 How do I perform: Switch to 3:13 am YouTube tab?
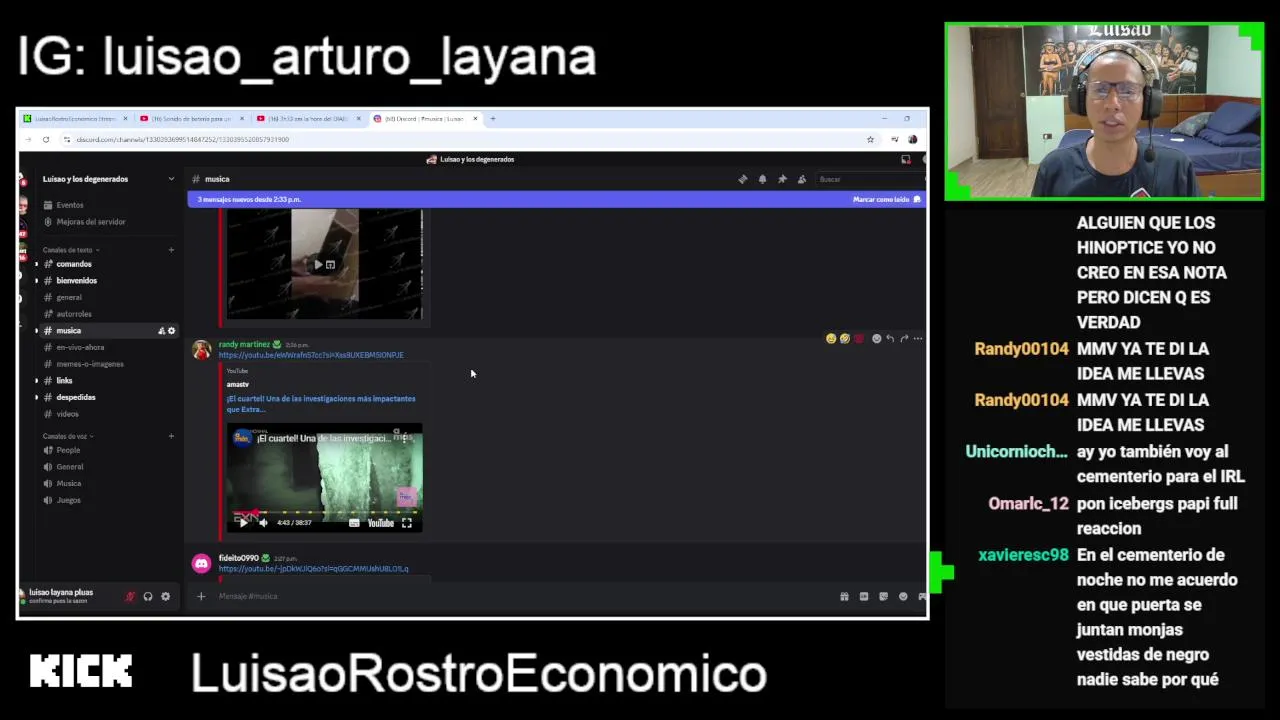[308, 118]
